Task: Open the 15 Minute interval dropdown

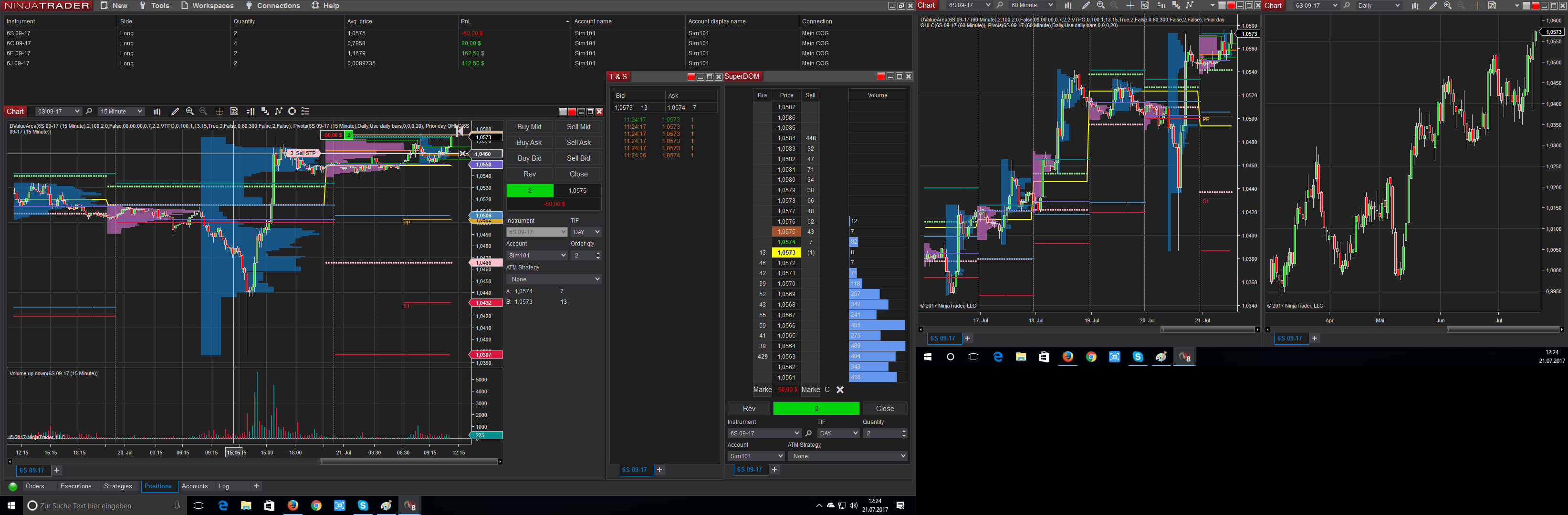Action: (x=121, y=111)
